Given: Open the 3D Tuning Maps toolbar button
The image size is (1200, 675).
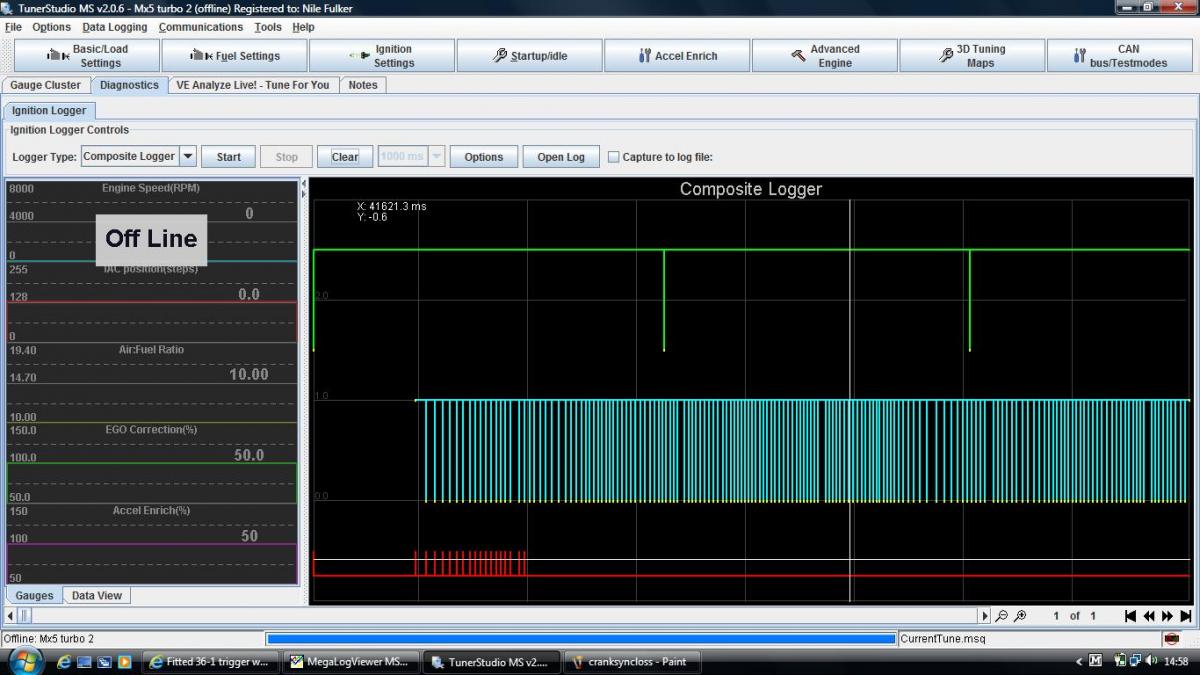Looking at the screenshot, I should (971, 56).
